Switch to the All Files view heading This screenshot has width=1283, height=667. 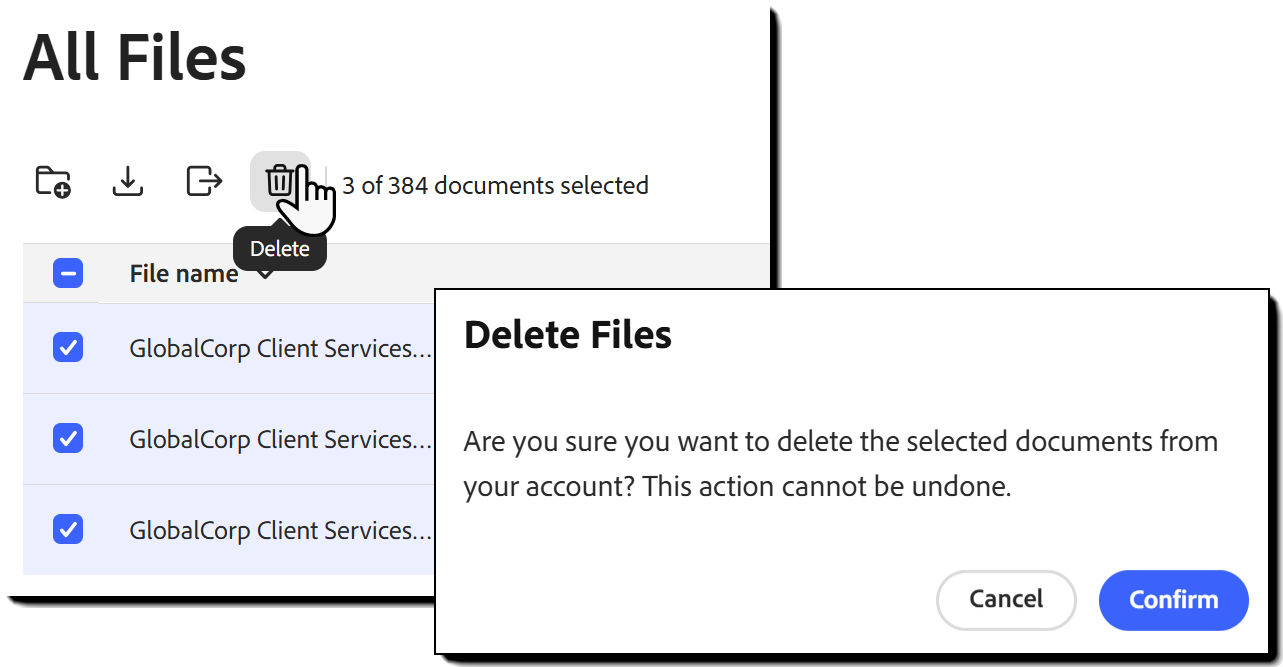click(x=135, y=58)
